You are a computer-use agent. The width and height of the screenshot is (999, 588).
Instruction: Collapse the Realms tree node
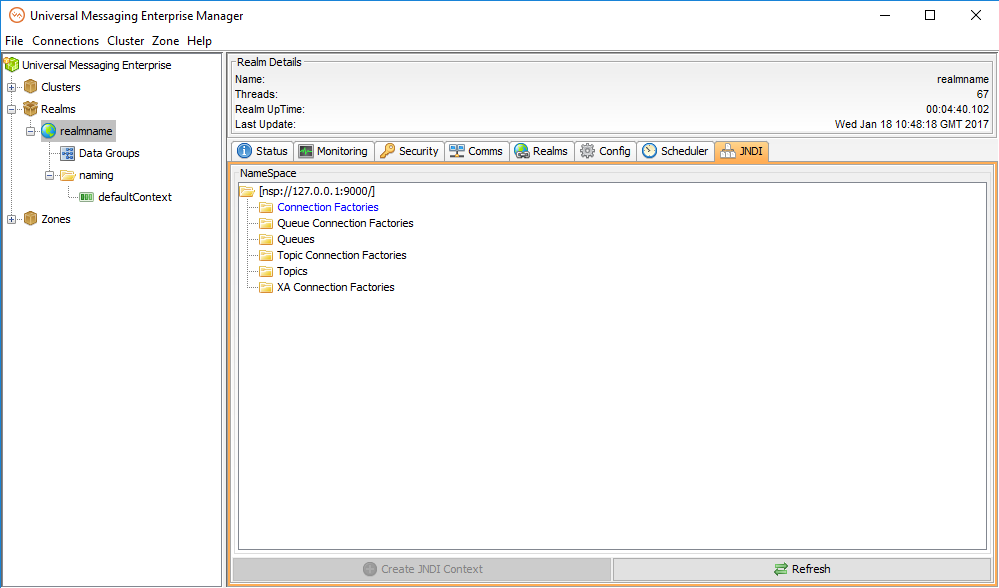11,110
